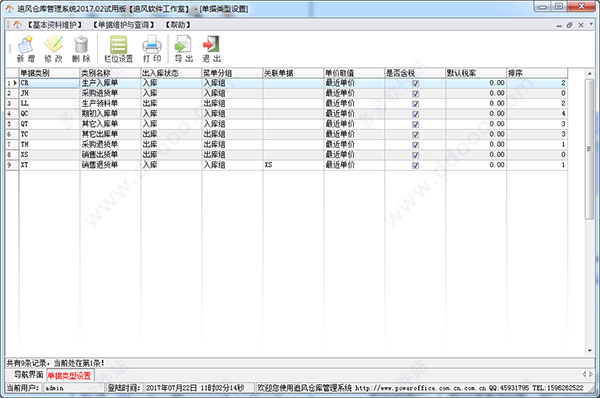The width and height of the screenshot is (600, 398).
Task: Click the 默认税率 column header
Action: point(476,73)
